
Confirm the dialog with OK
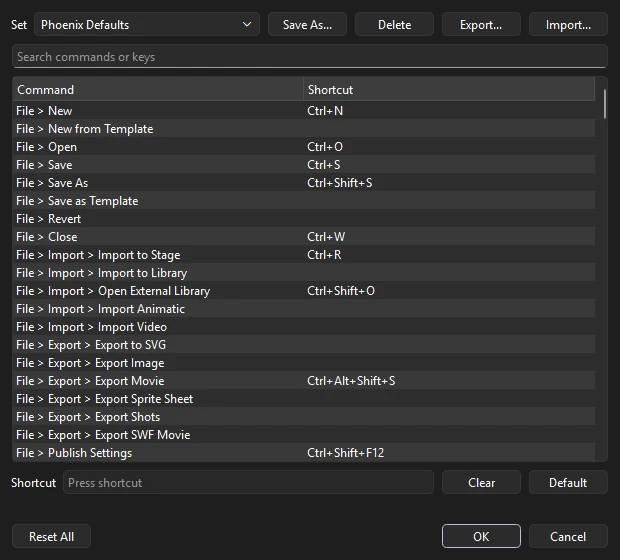point(481,536)
